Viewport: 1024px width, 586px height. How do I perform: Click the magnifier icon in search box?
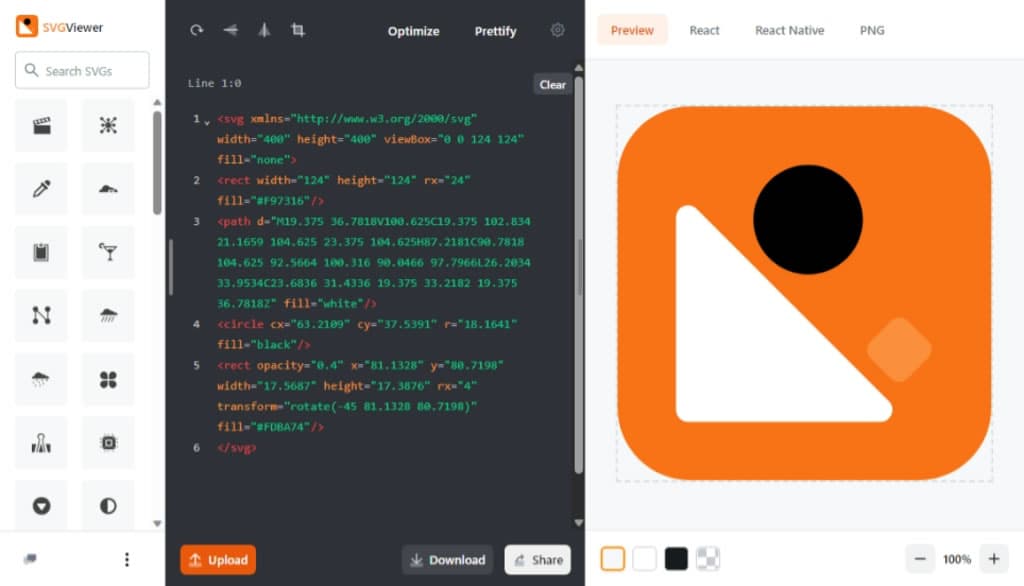31,70
